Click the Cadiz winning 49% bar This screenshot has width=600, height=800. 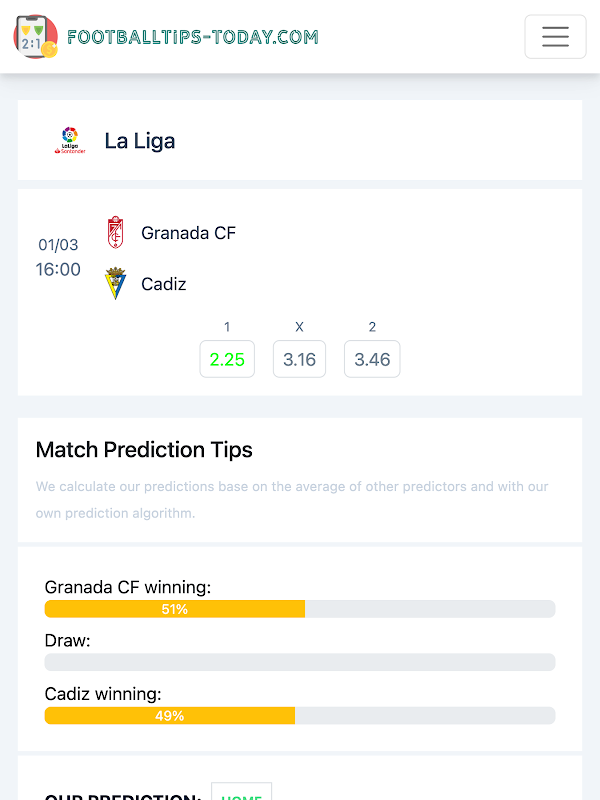tap(170, 715)
